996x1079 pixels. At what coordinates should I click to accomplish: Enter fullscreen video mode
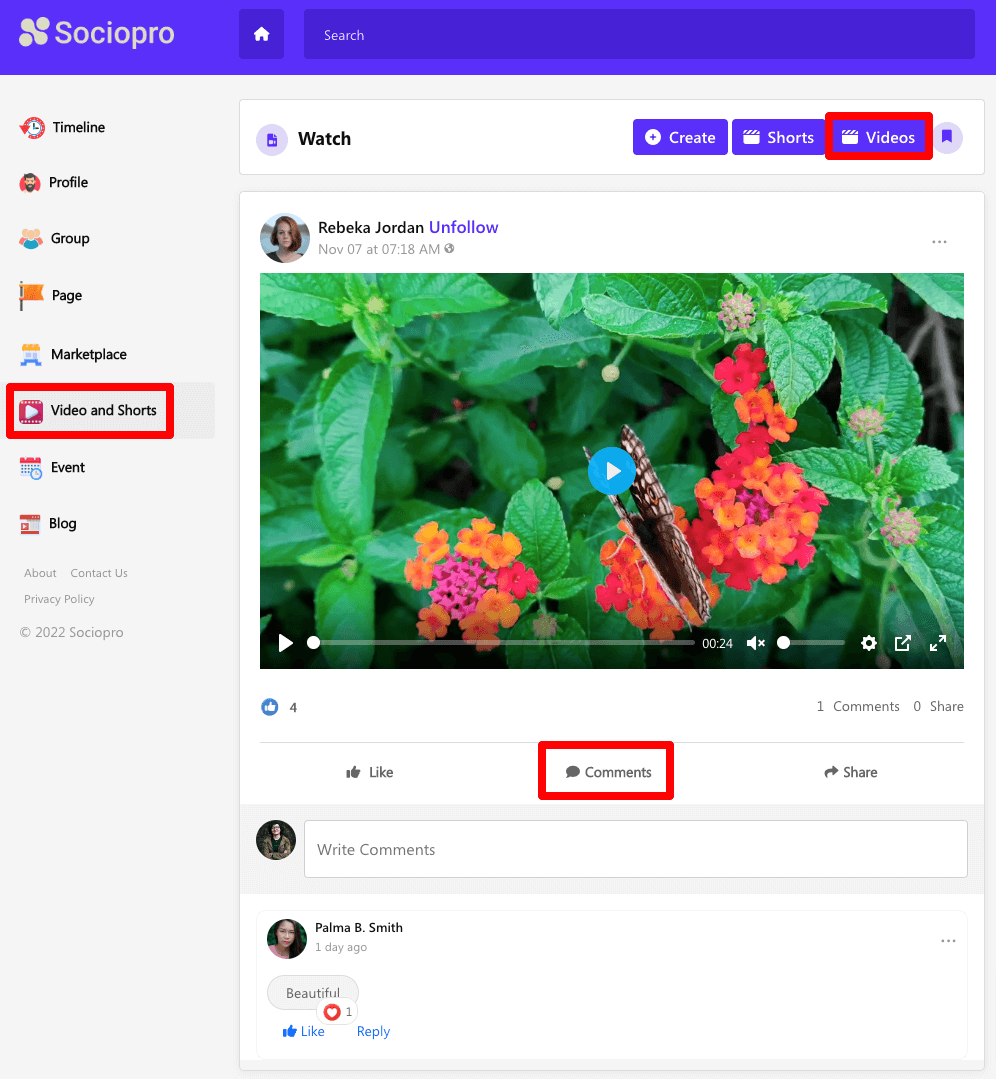click(x=938, y=643)
